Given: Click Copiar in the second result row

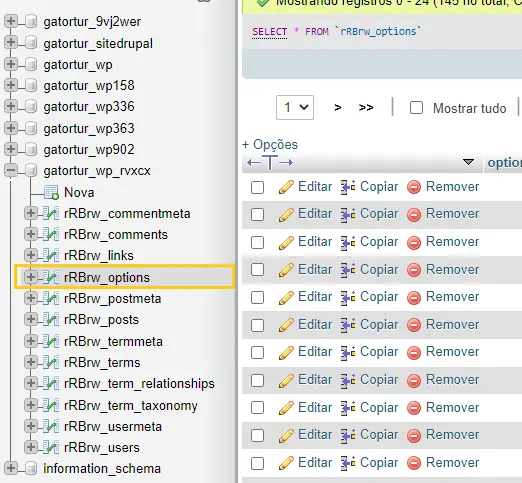Looking at the screenshot, I should [x=379, y=214].
